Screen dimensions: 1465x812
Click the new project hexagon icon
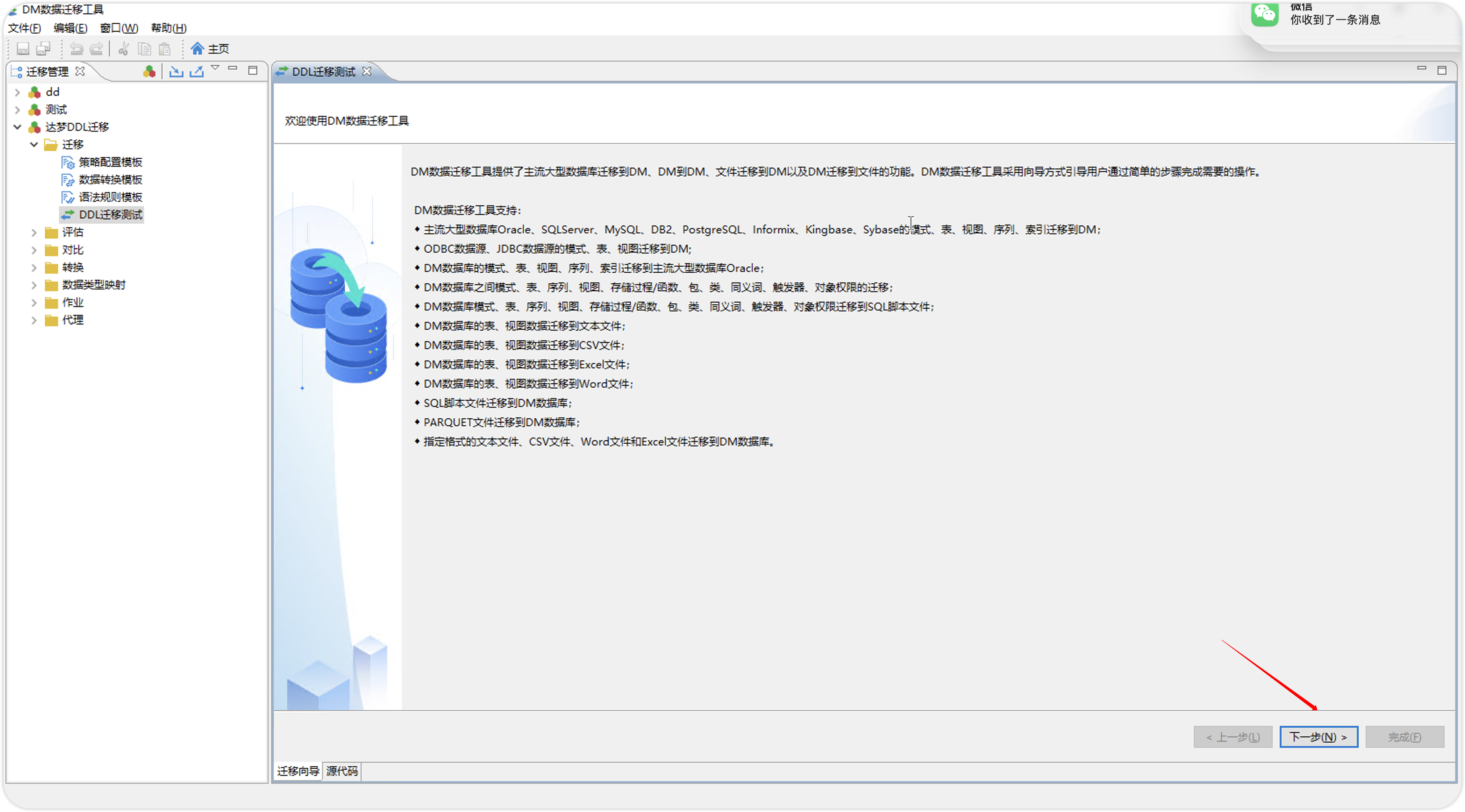pyautogui.click(x=149, y=71)
